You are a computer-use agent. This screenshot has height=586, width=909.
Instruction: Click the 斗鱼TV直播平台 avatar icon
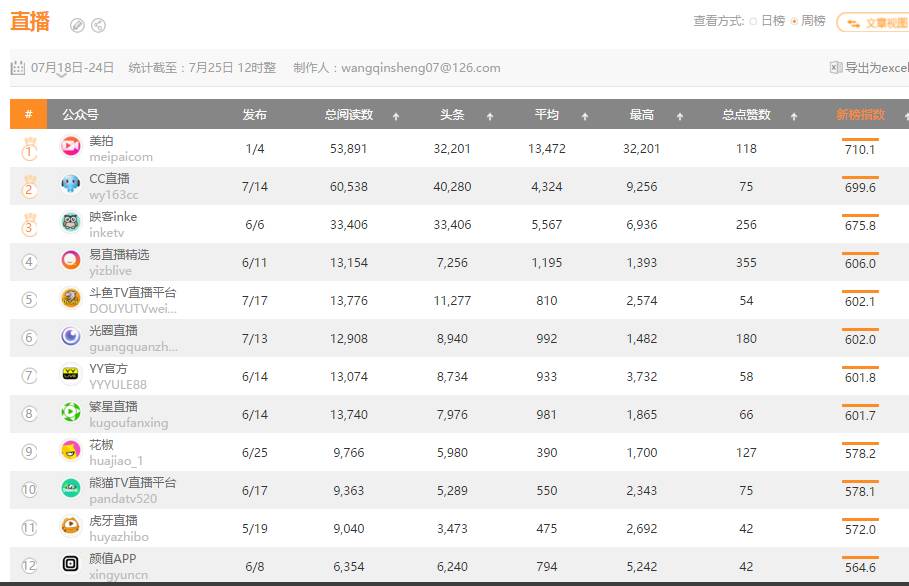coord(71,298)
